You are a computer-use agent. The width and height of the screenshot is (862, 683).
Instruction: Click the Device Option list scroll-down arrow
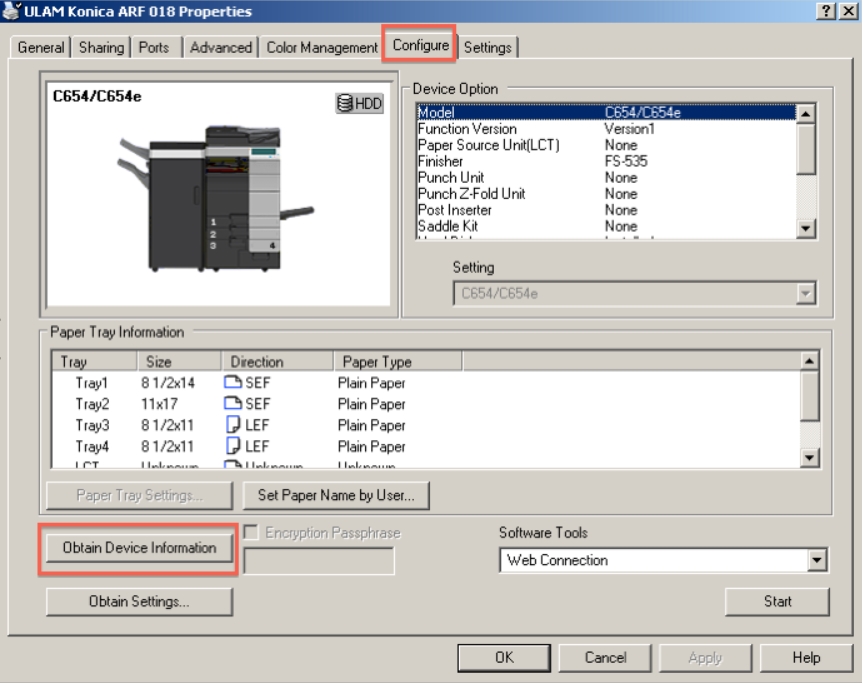(805, 228)
